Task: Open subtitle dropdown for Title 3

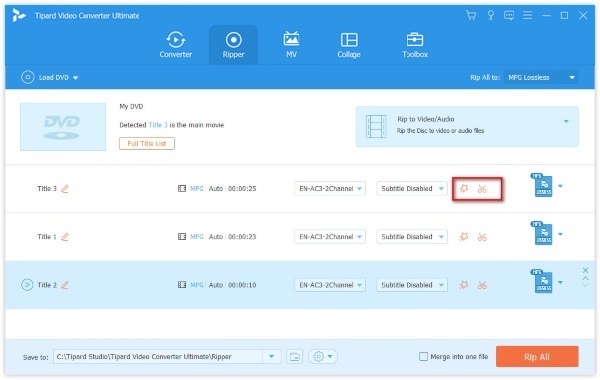Action: click(x=412, y=189)
